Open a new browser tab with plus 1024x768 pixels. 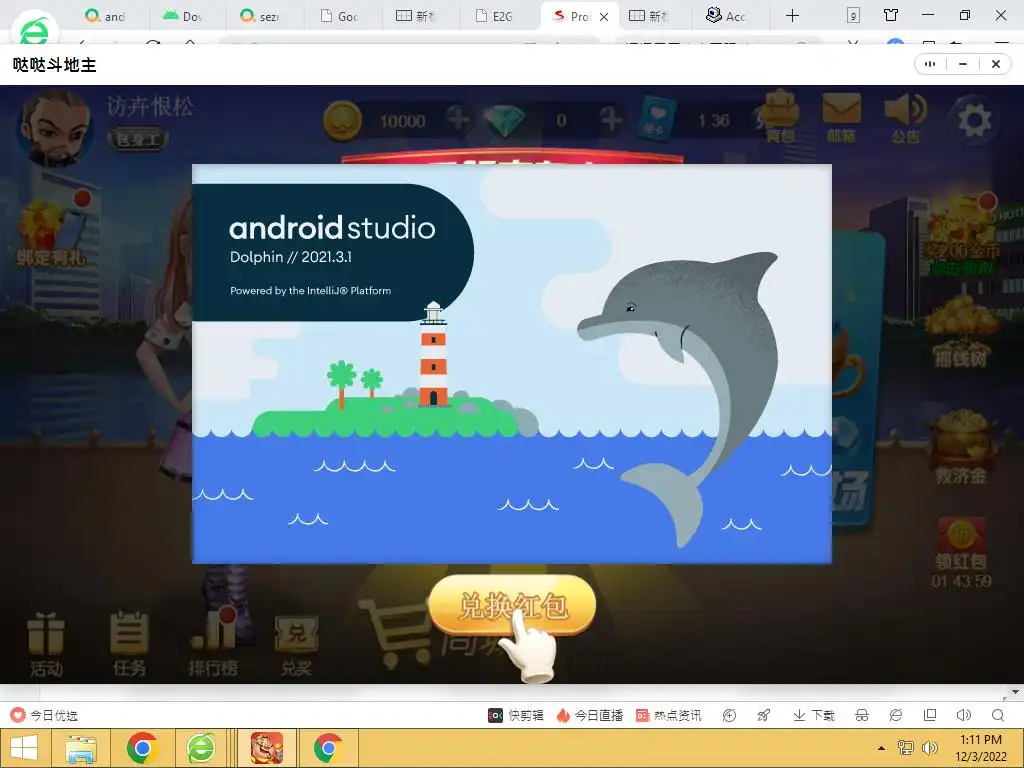[792, 16]
